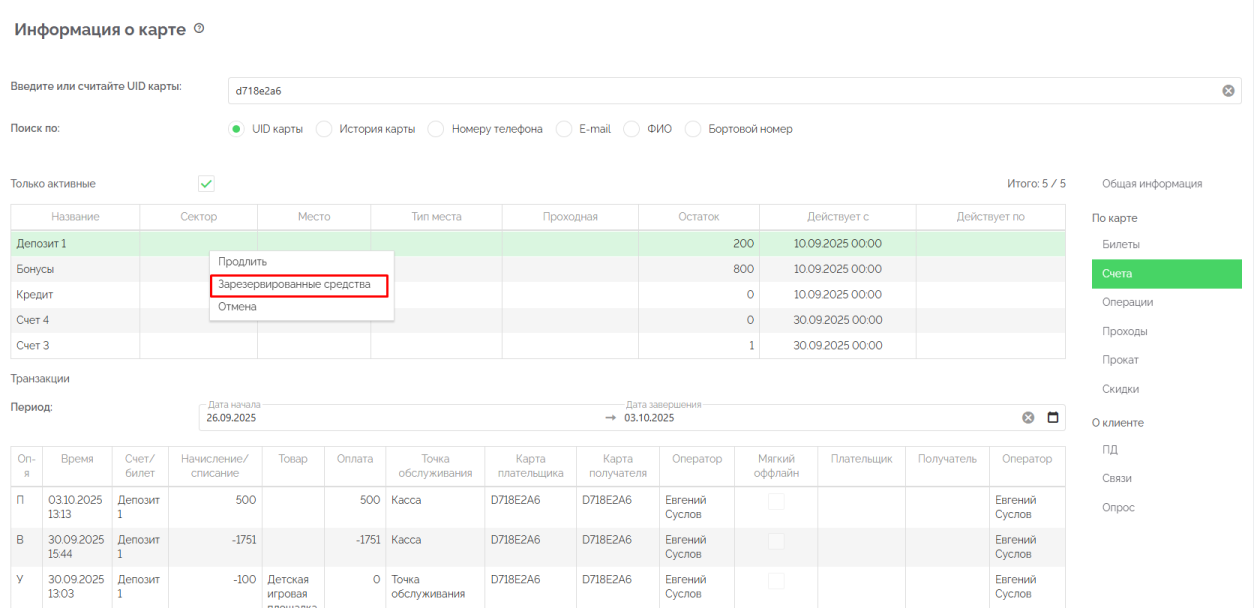
Task: Click 'Отмена' in the context menu
Action: point(238,307)
